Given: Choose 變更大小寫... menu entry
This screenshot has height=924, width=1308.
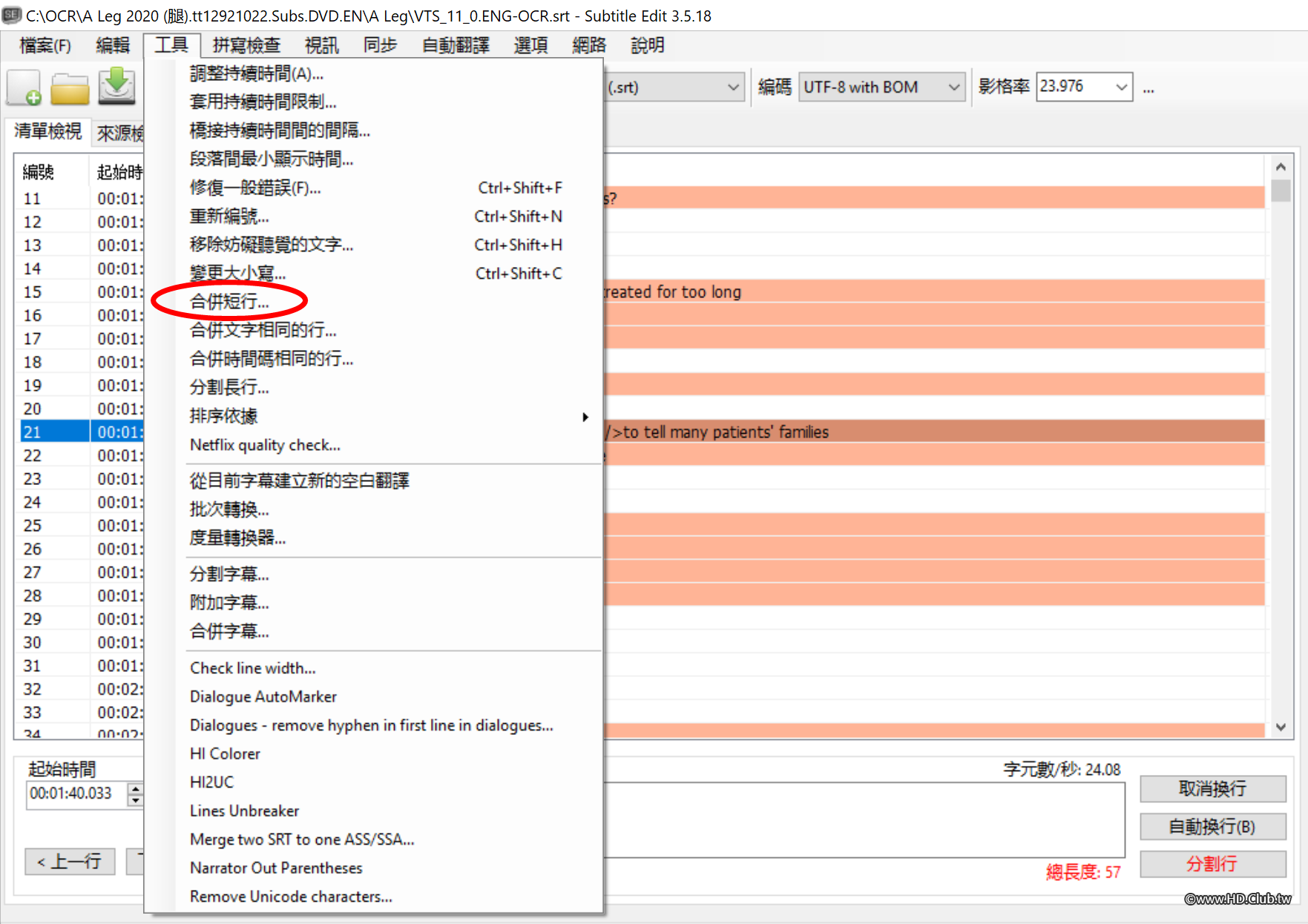Looking at the screenshot, I should (375, 273).
